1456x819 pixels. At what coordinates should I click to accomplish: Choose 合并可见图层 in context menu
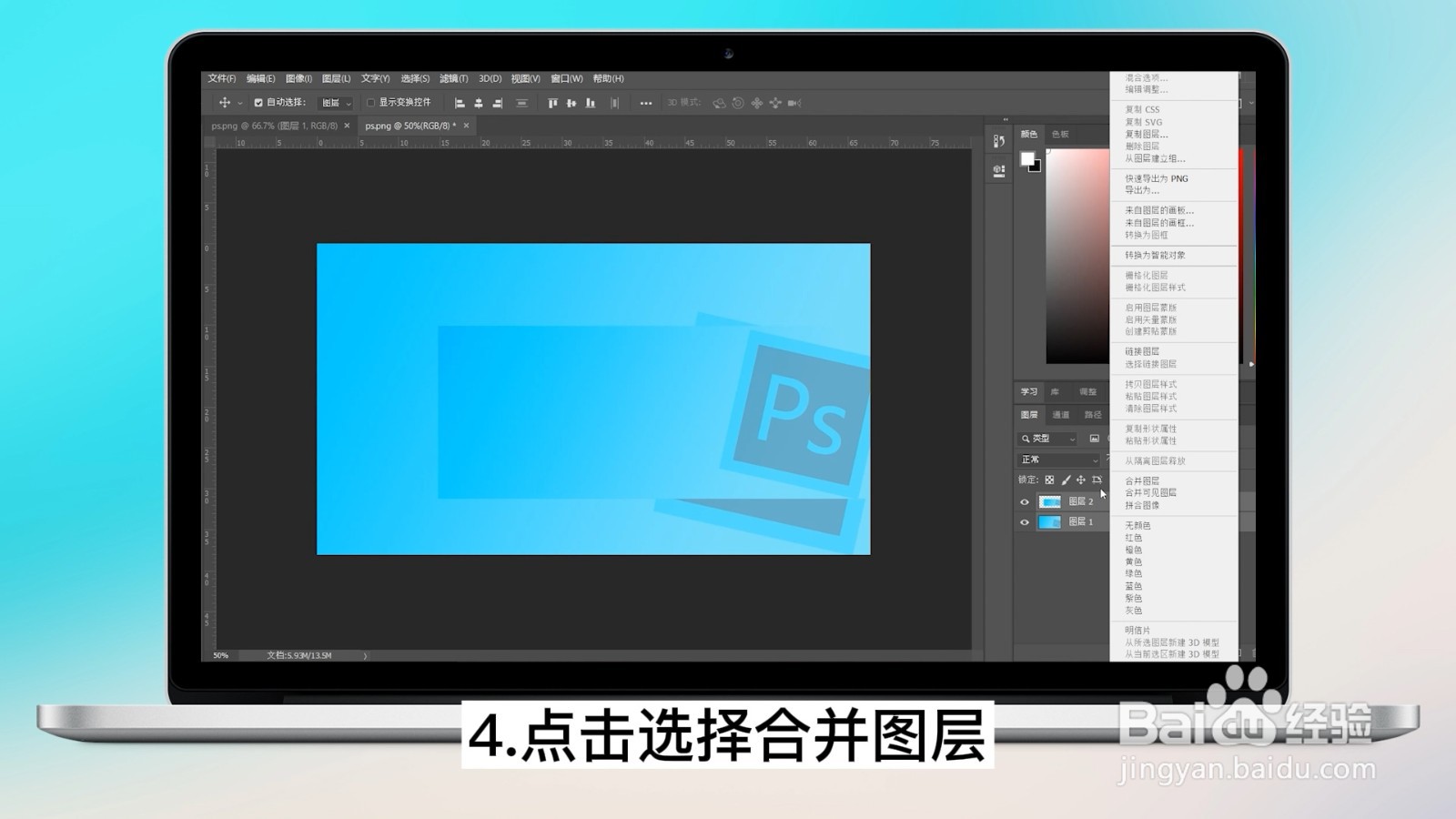[x=1150, y=492]
